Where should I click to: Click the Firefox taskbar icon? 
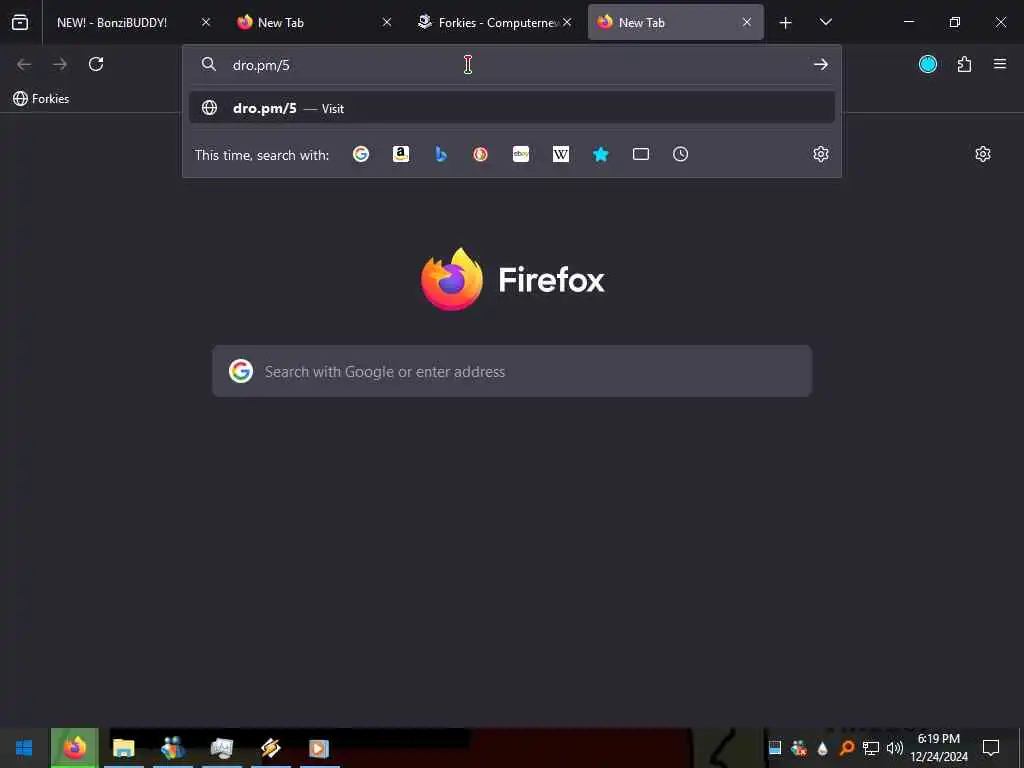click(74, 748)
